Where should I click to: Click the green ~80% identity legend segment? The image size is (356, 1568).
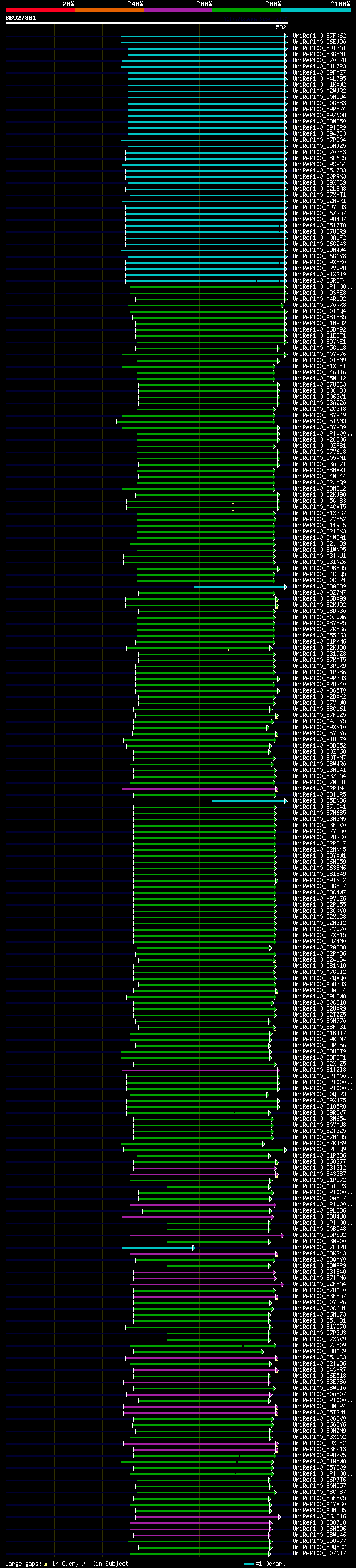[247, 10]
